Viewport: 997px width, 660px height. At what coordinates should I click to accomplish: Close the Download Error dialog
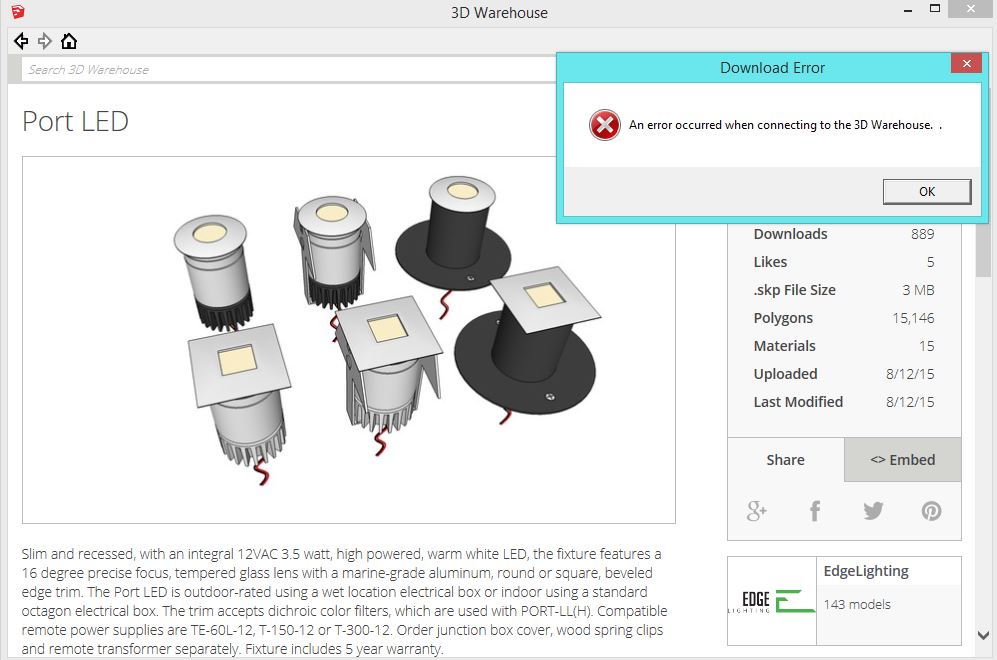click(x=965, y=65)
